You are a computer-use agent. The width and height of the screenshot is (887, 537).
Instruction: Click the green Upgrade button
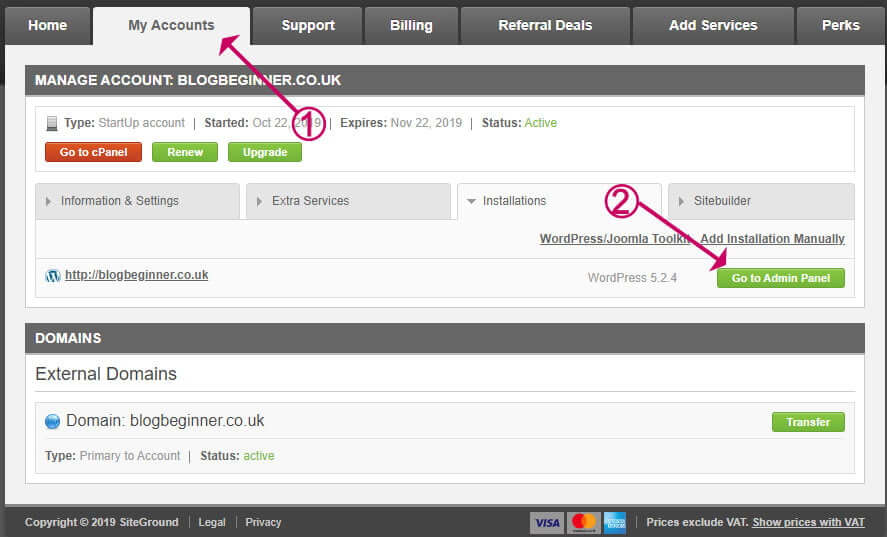[265, 152]
